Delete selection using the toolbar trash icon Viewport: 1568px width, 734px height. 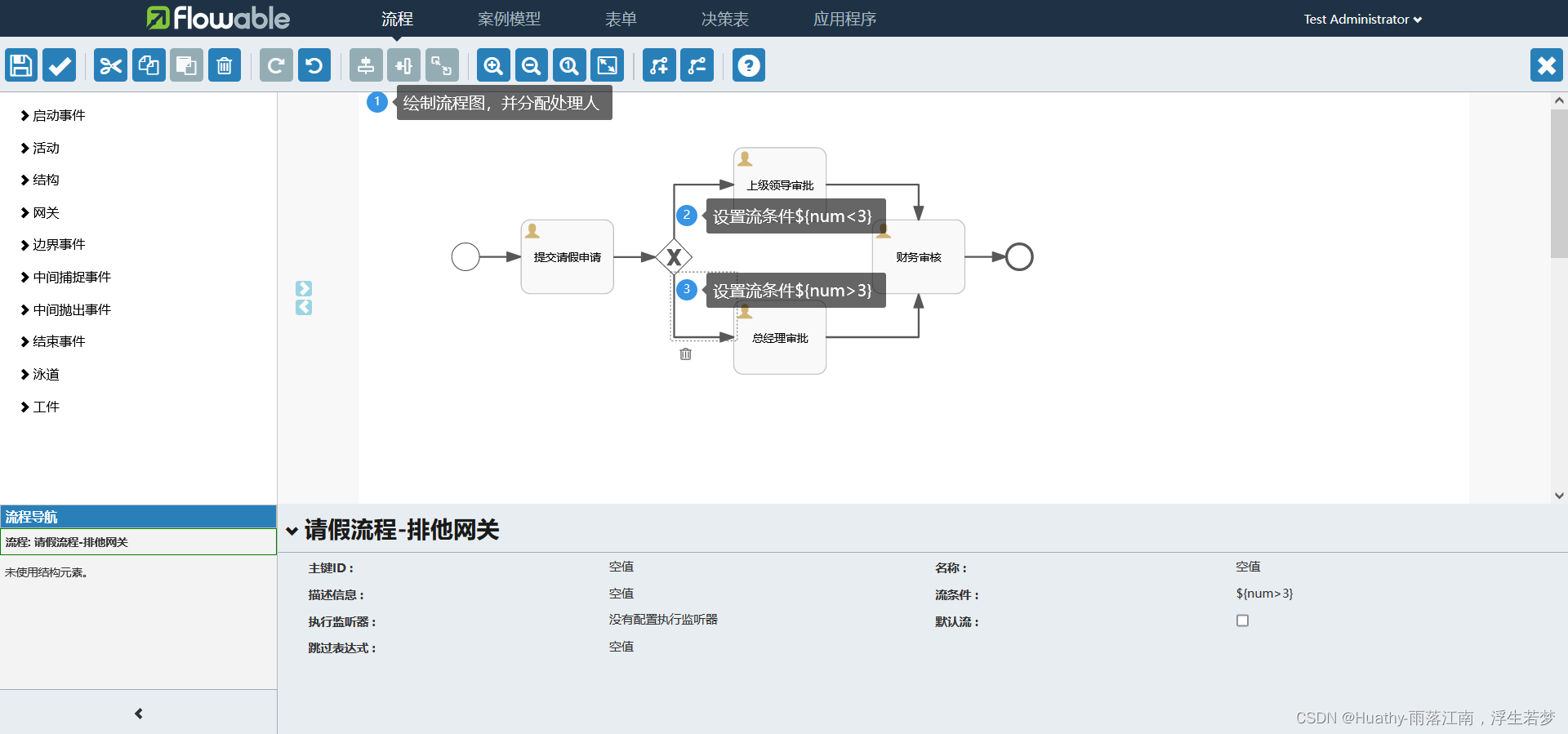[225, 65]
